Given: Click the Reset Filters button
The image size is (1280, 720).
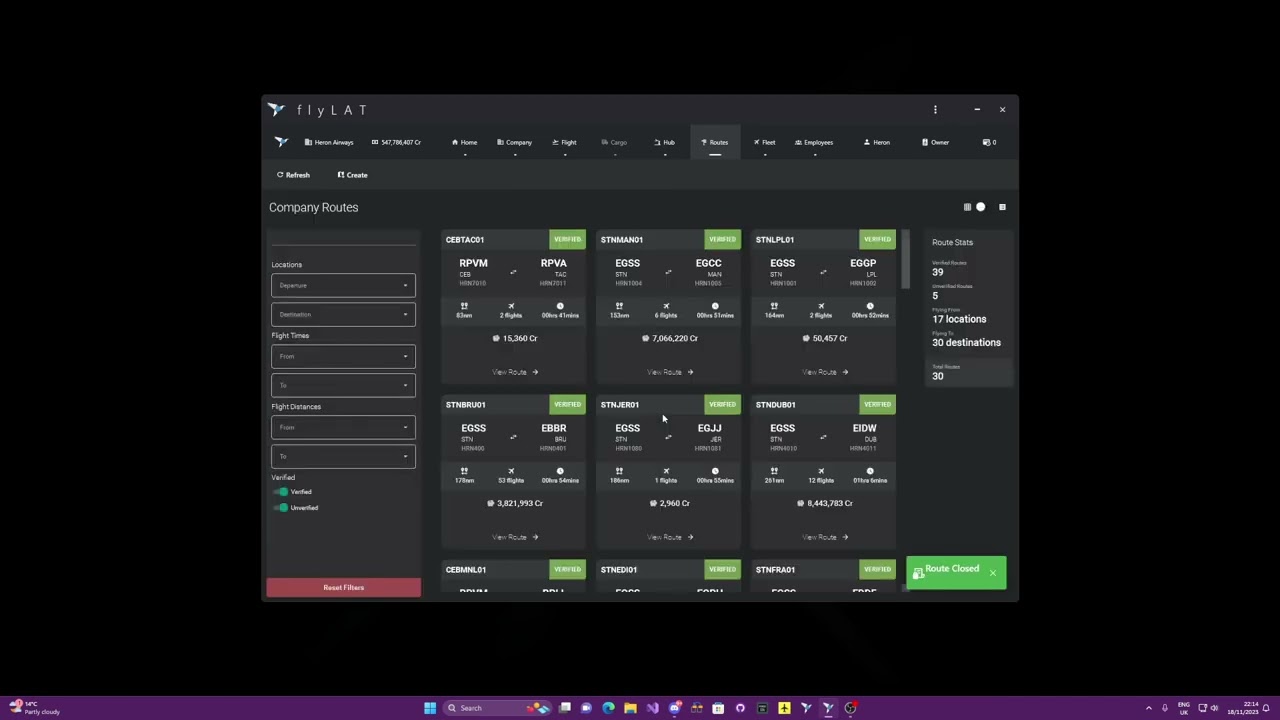Looking at the screenshot, I should [x=343, y=588].
